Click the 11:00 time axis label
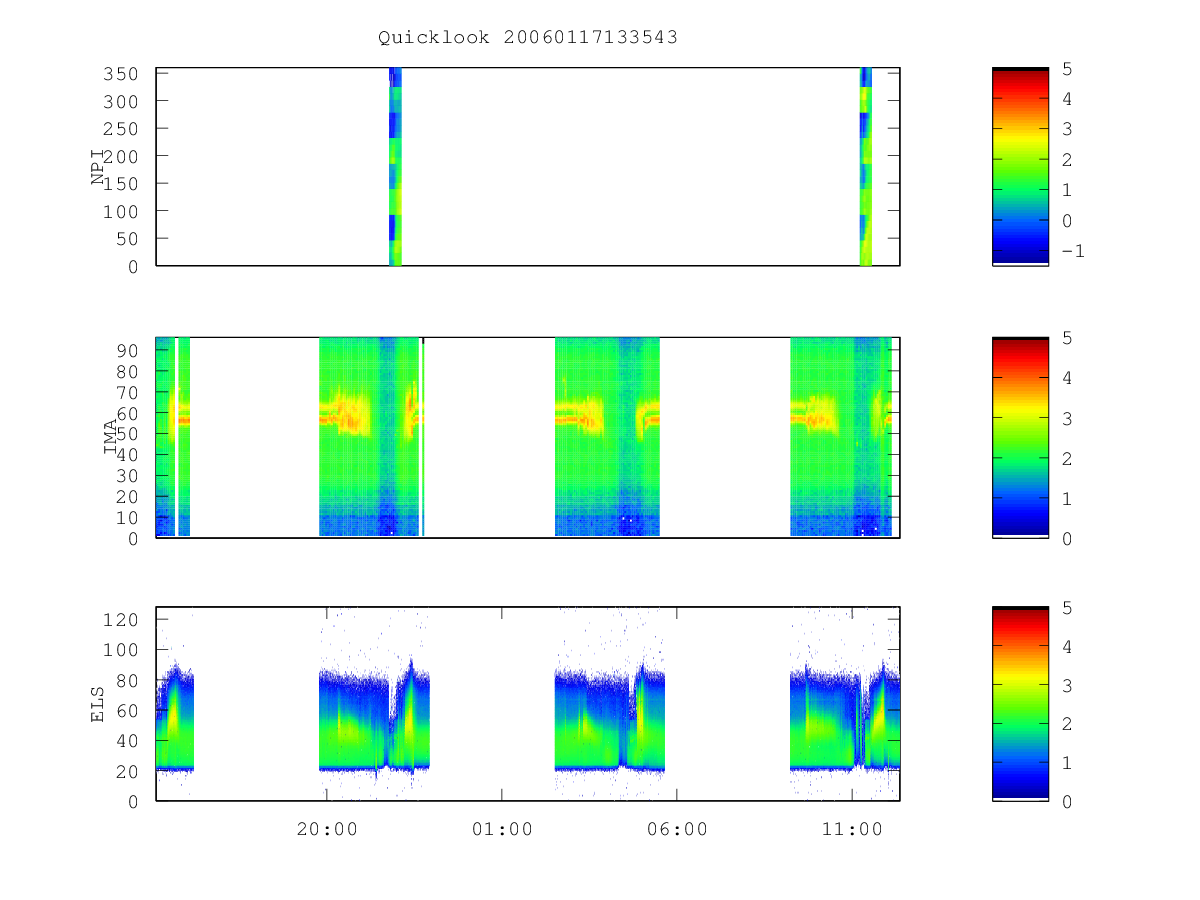 coord(852,830)
